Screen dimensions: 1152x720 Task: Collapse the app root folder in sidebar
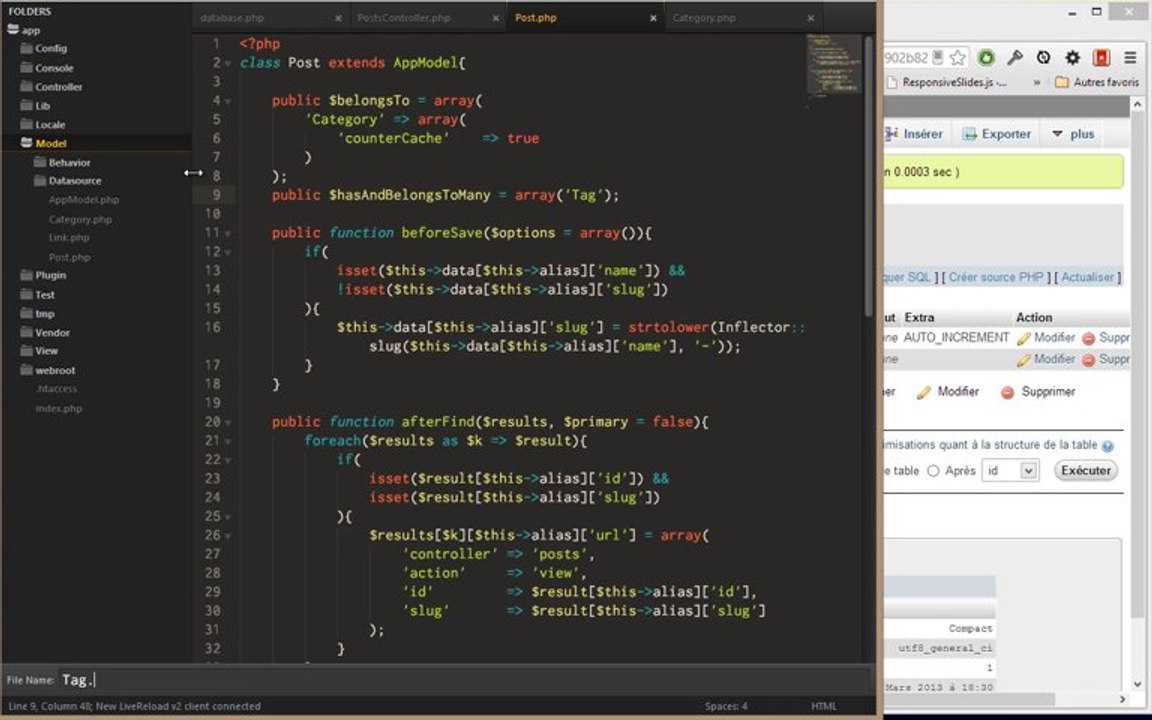pyautogui.click(x=24, y=30)
